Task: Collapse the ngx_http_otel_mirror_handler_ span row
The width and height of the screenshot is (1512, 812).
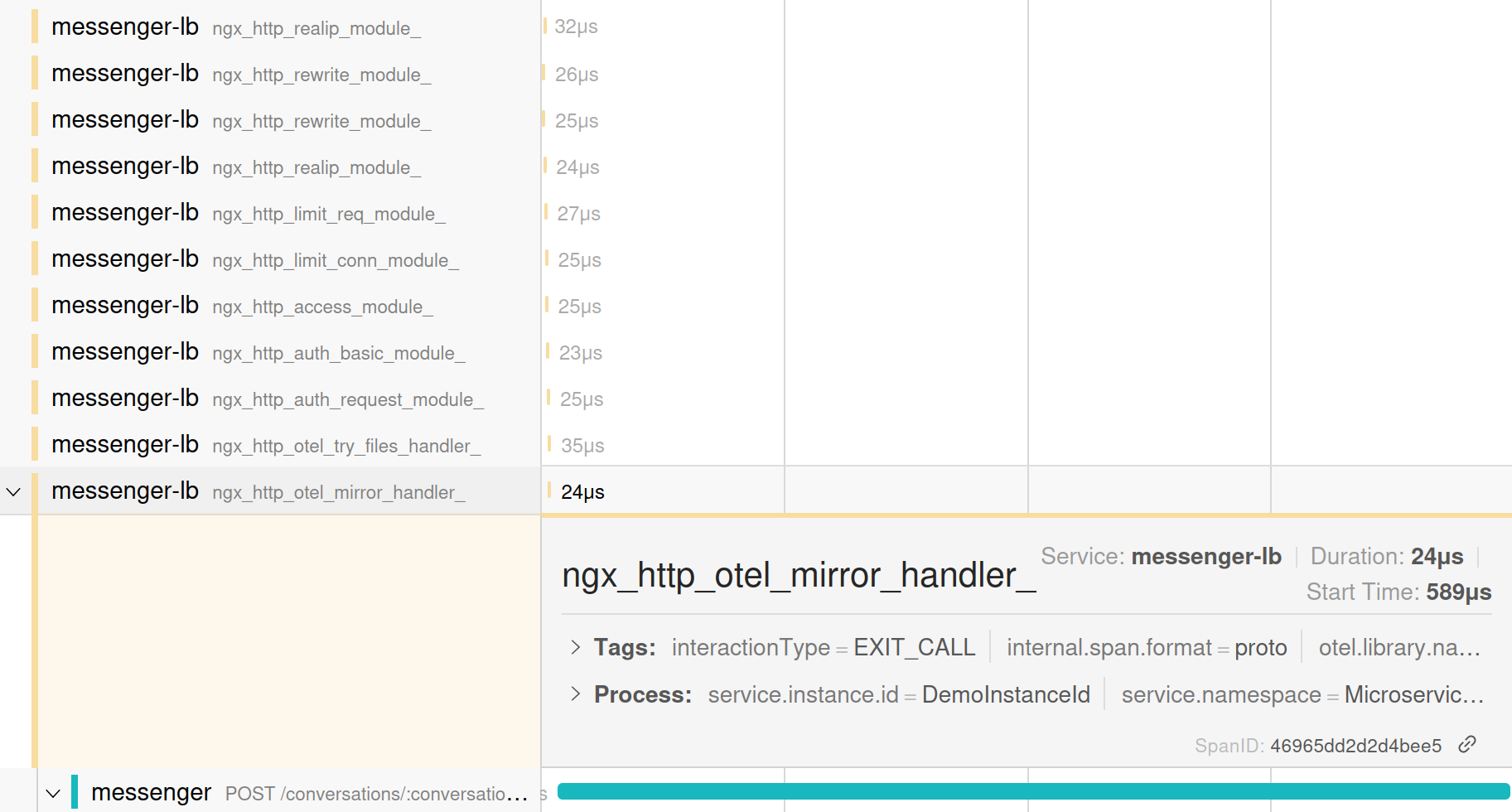Action: point(14,492)
